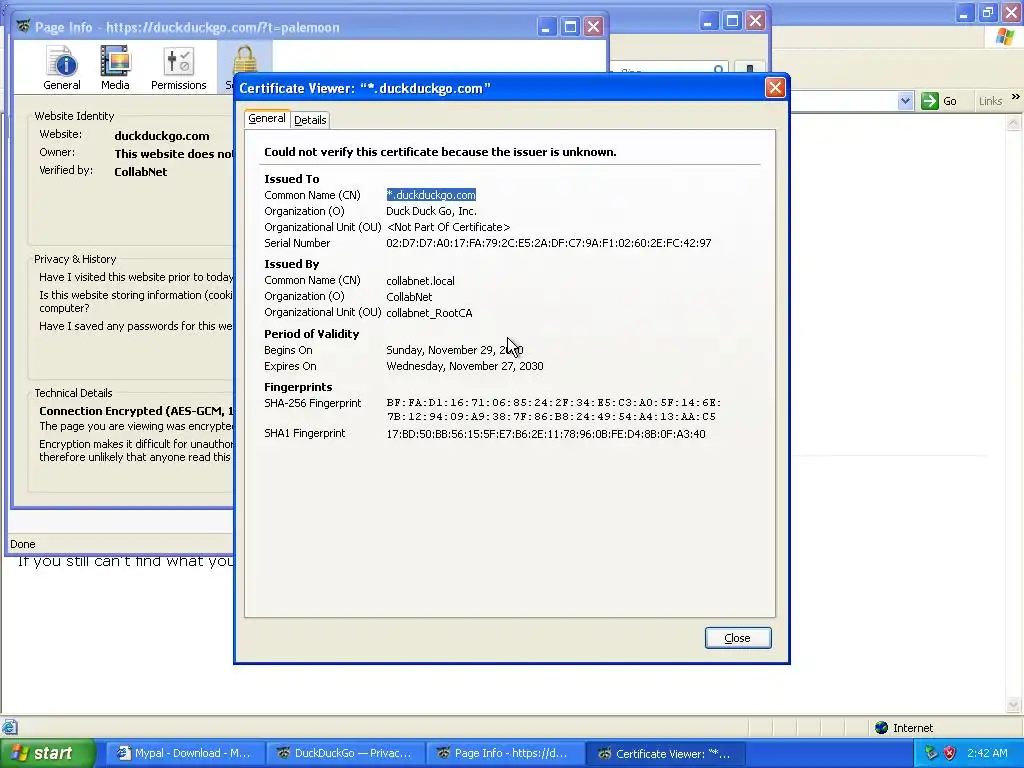
Task: Open the address bar dropdown in Internet Explorer
Action: coord(904,101)
